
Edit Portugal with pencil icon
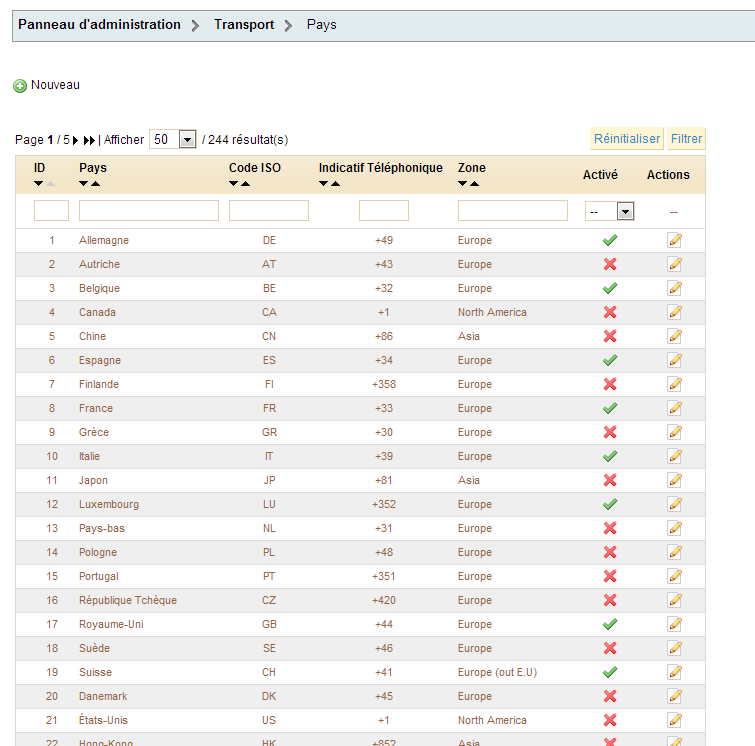click(675, 576)
